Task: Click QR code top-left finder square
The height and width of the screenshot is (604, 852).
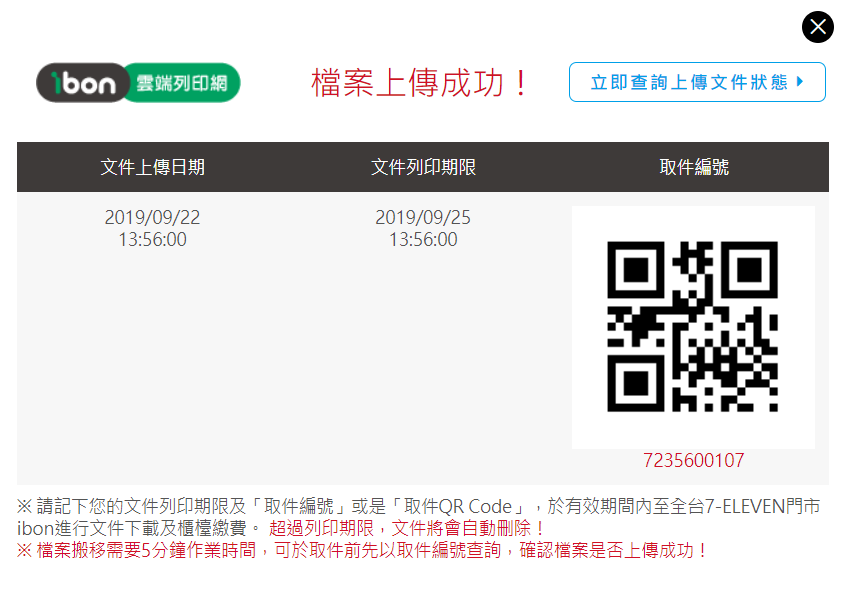Action: click(x=636, y=270)
